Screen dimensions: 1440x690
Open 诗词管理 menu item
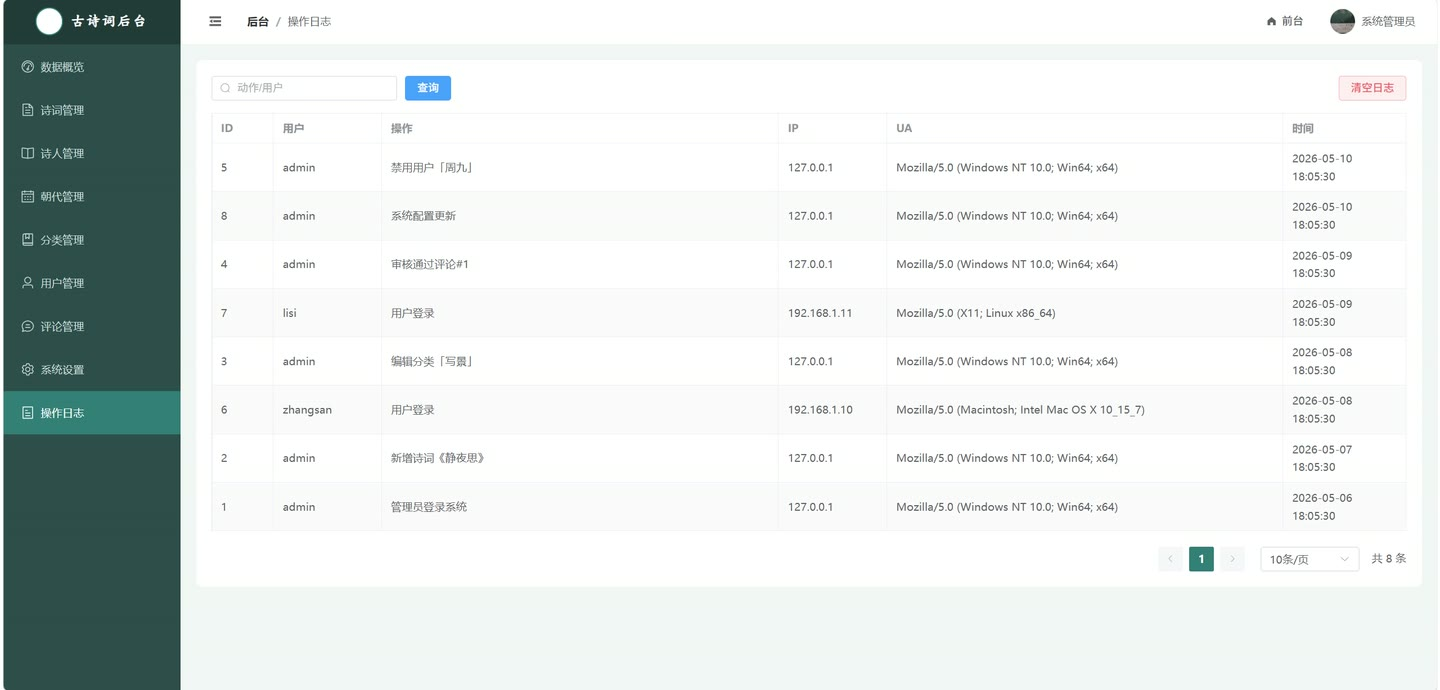(92, 110)
